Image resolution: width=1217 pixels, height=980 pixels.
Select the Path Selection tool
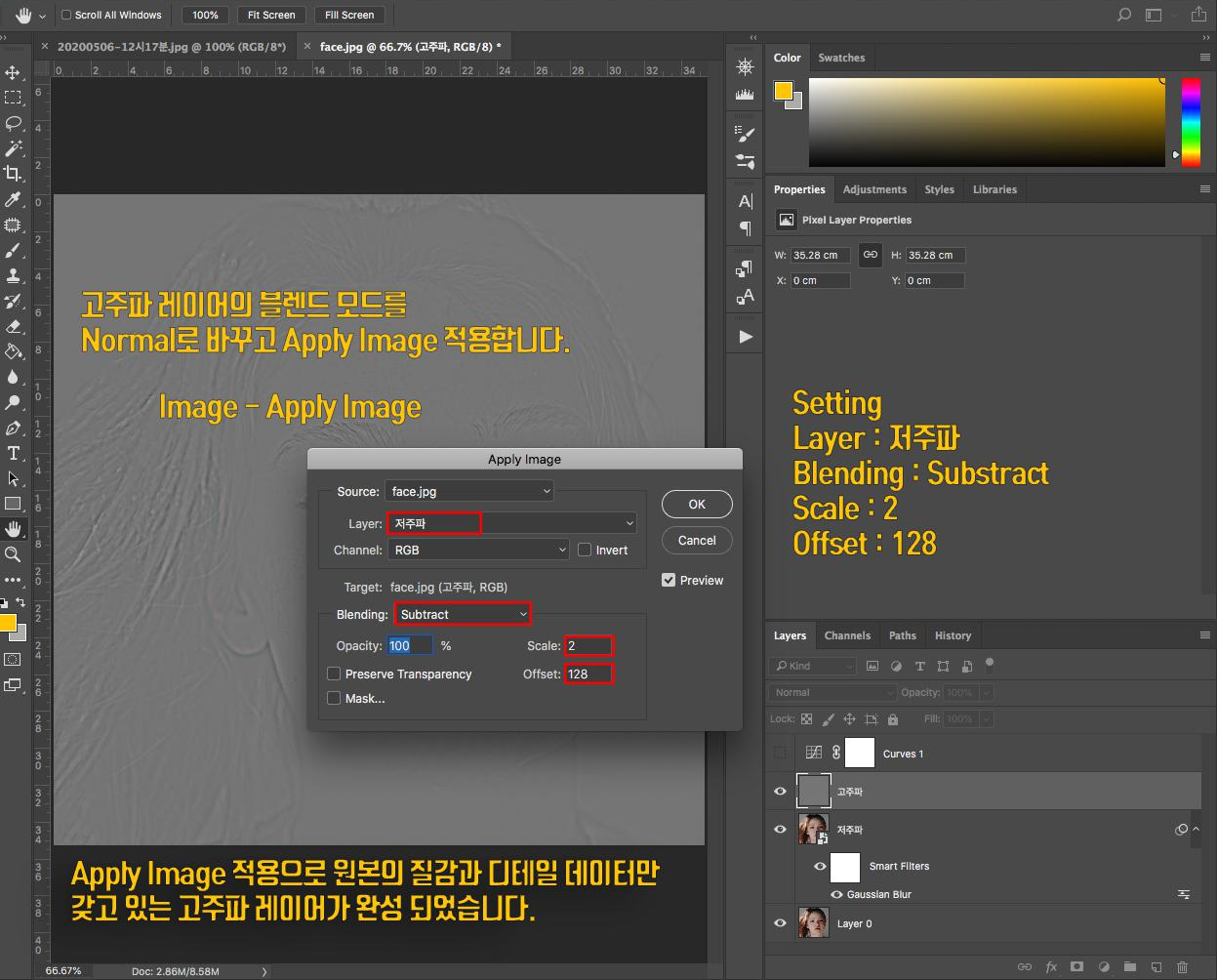point(13,478)
